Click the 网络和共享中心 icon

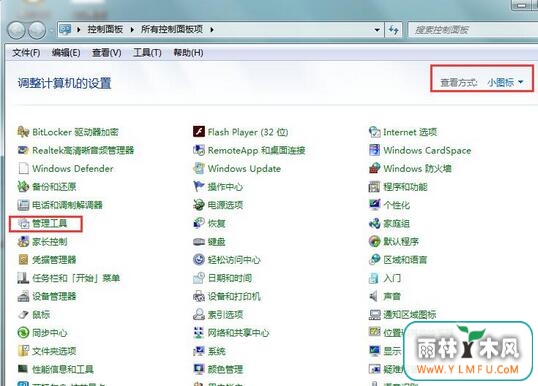tap(199, 332)
